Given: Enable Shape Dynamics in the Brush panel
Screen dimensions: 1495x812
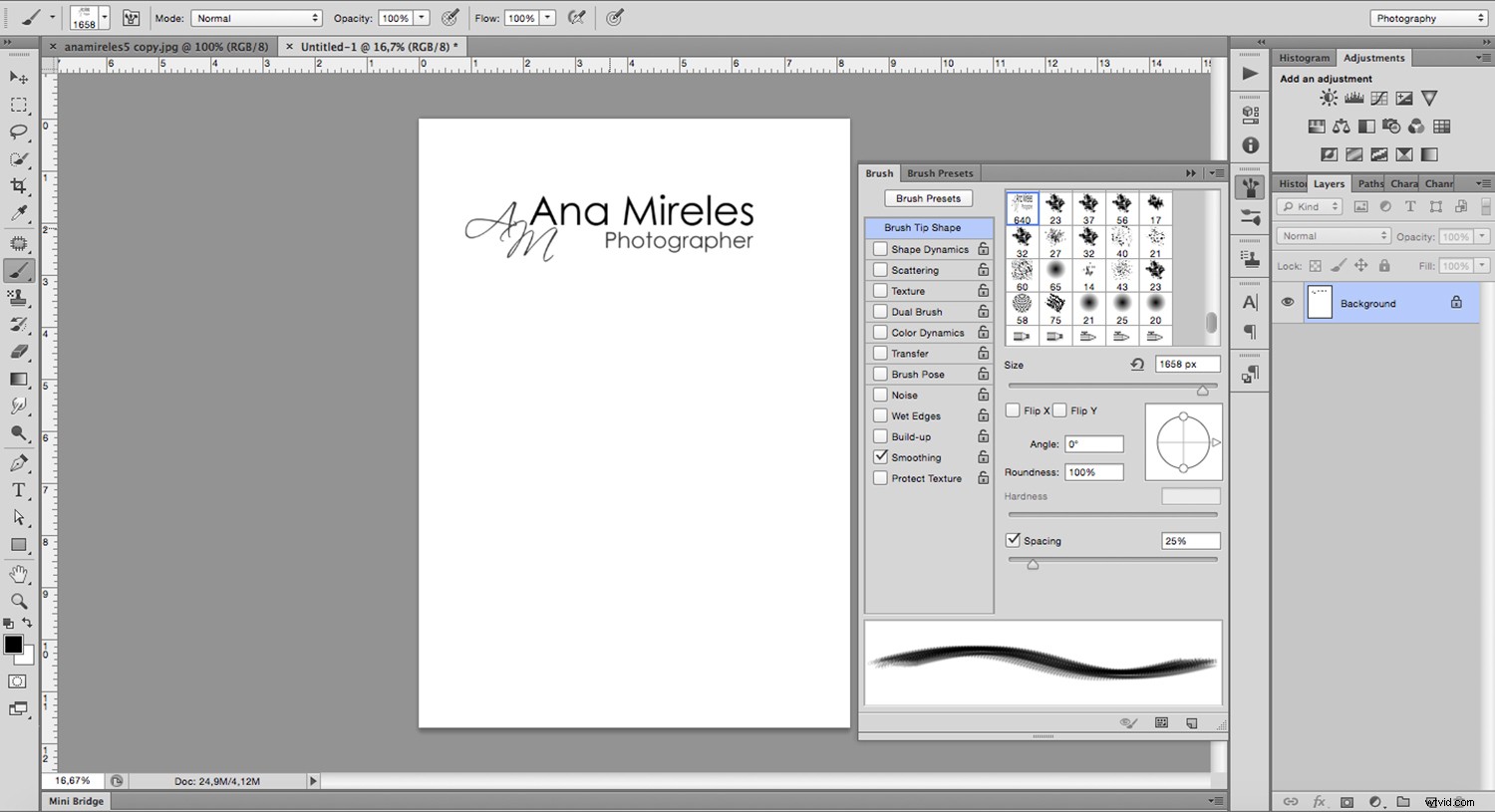Looking at the screenshot, I should 881,249.
